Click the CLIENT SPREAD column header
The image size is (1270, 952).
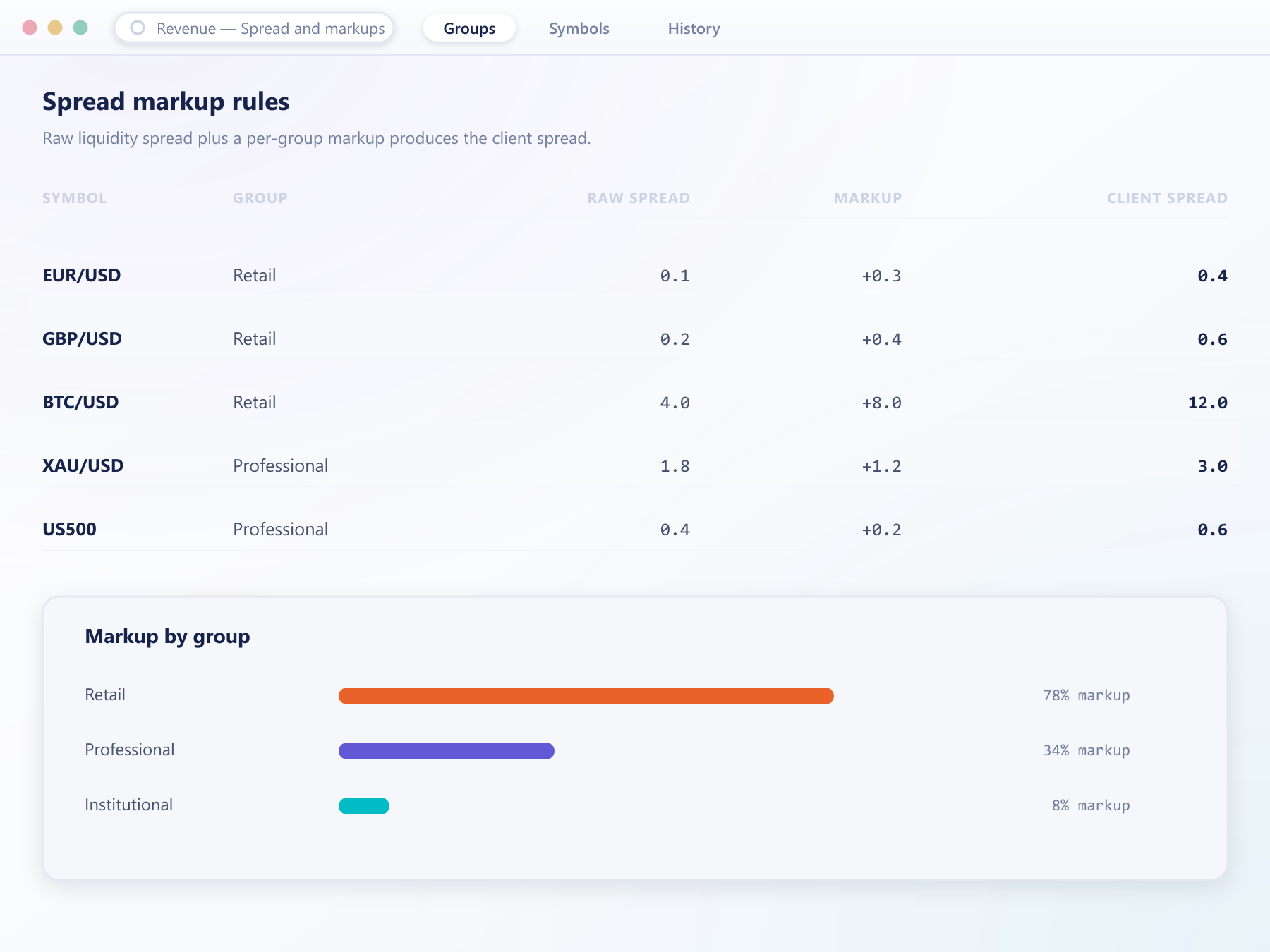1167,198
